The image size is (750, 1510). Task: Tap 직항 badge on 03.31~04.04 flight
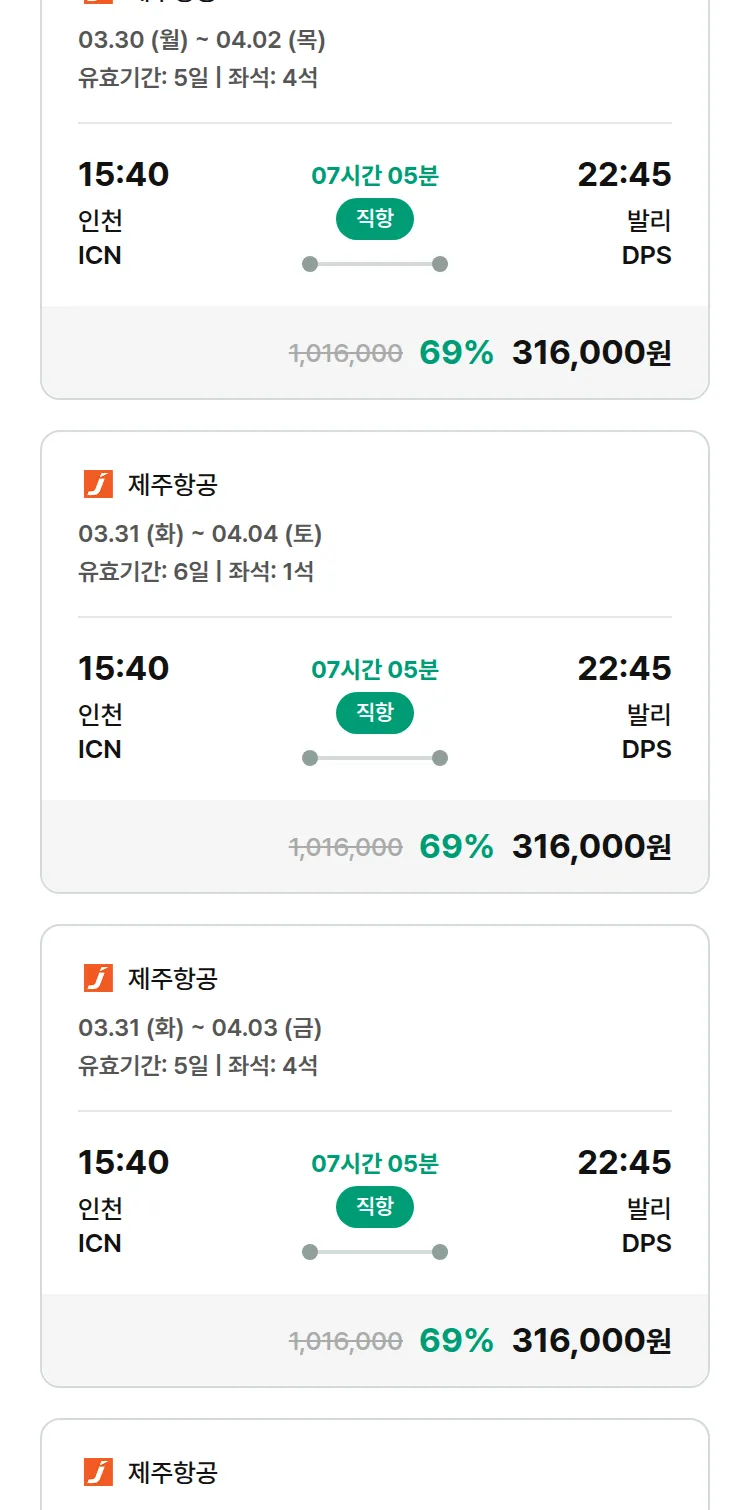375,713
